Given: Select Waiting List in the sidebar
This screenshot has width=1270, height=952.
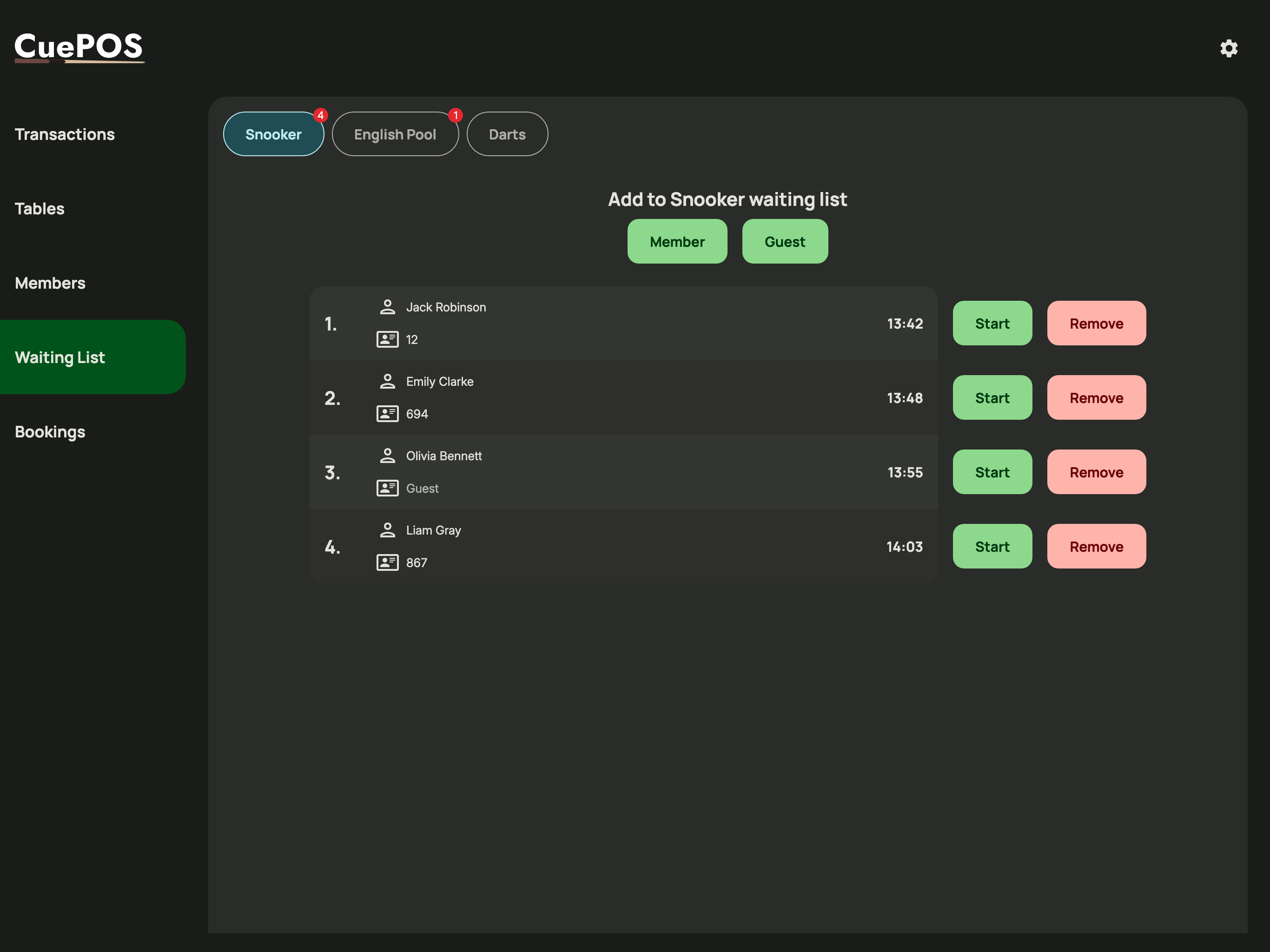Looking at the screenshot, I should click(93, 357).
